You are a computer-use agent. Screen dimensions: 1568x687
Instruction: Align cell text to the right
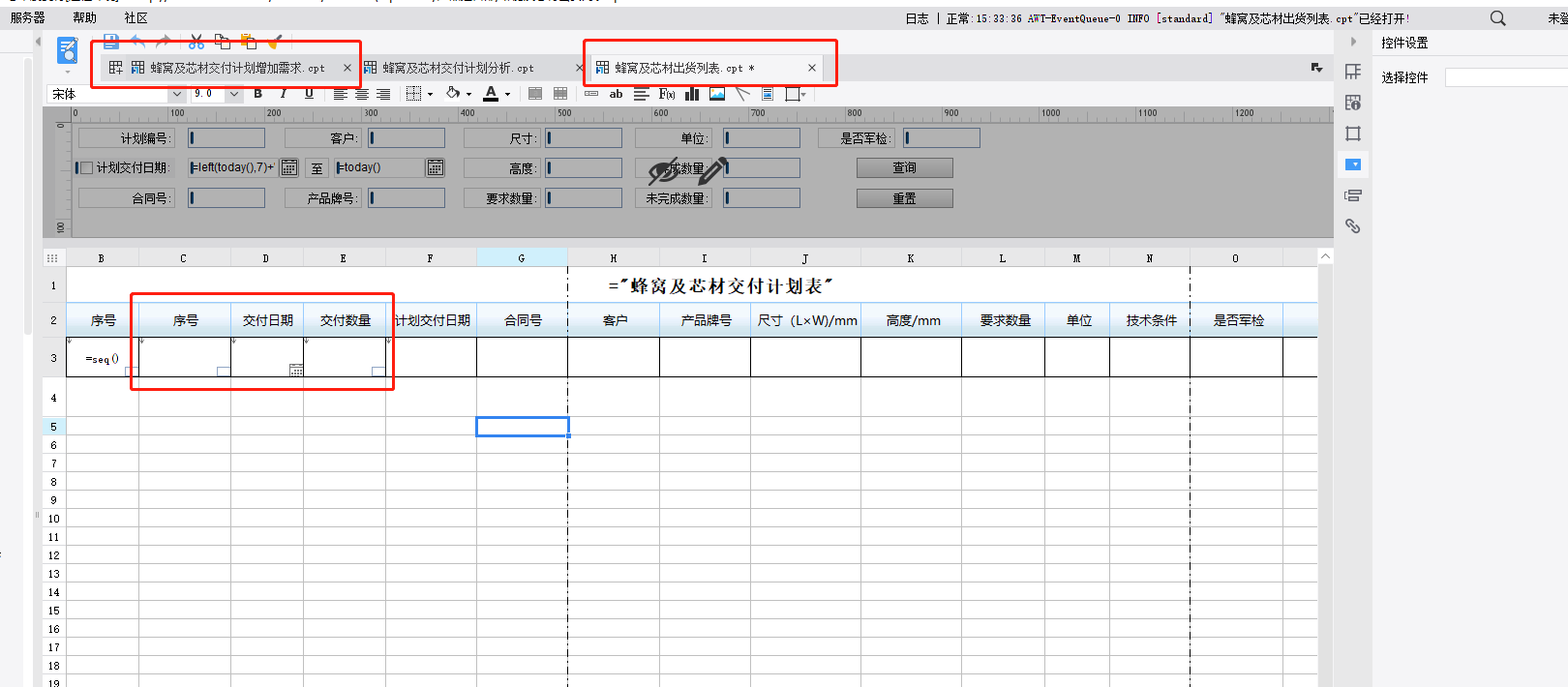[x=383, y=94]
